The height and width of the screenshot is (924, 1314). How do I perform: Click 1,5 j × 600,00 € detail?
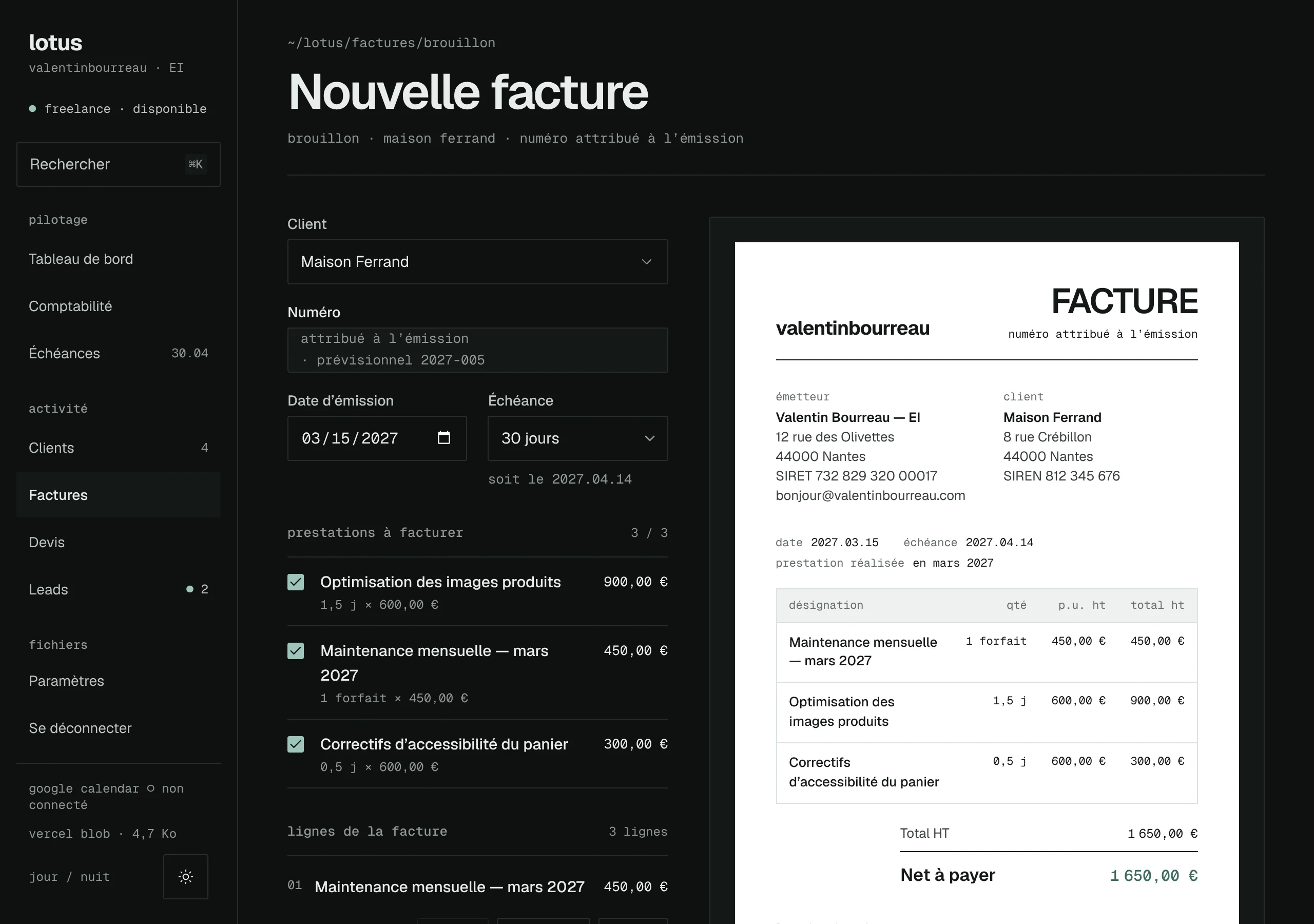click(x=379, y=605)
